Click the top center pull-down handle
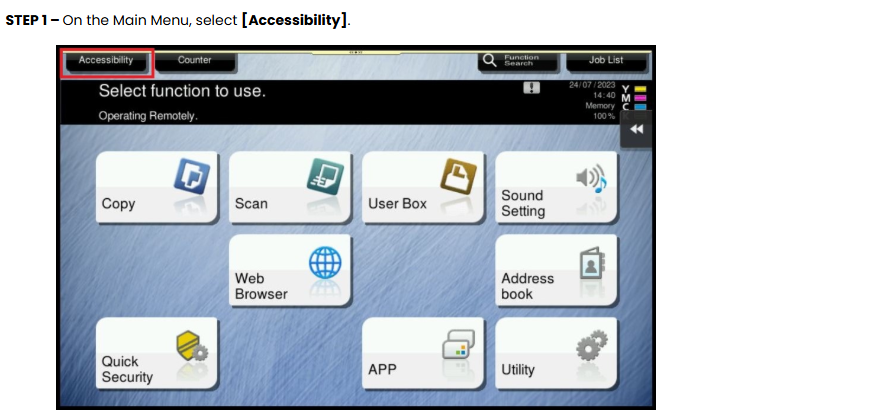Viewport: 889px width, 418px height. coord(356,53)
